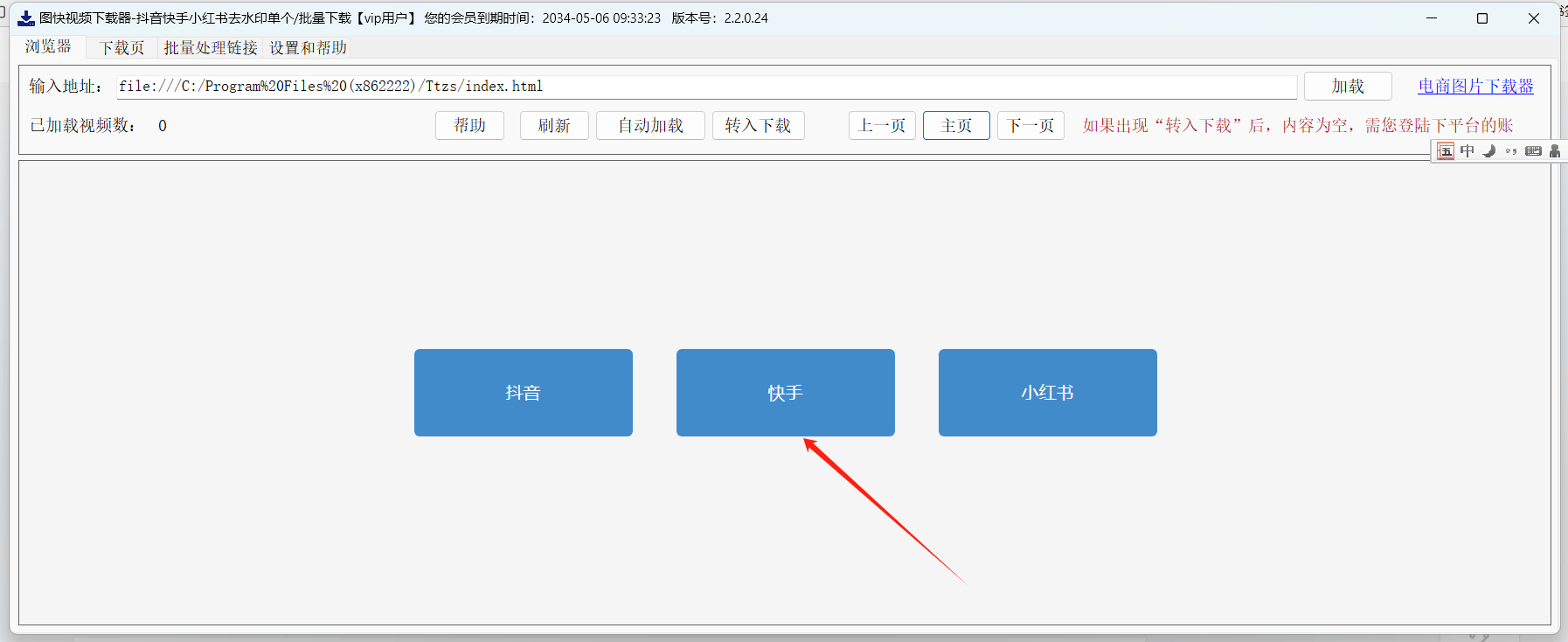
Task: Toggle the IME punctuation mode icon
Action: [1511, 151]
